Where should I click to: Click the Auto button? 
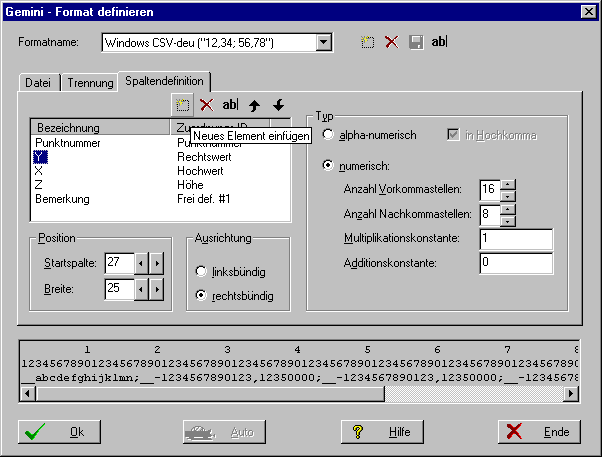point(224,432)
